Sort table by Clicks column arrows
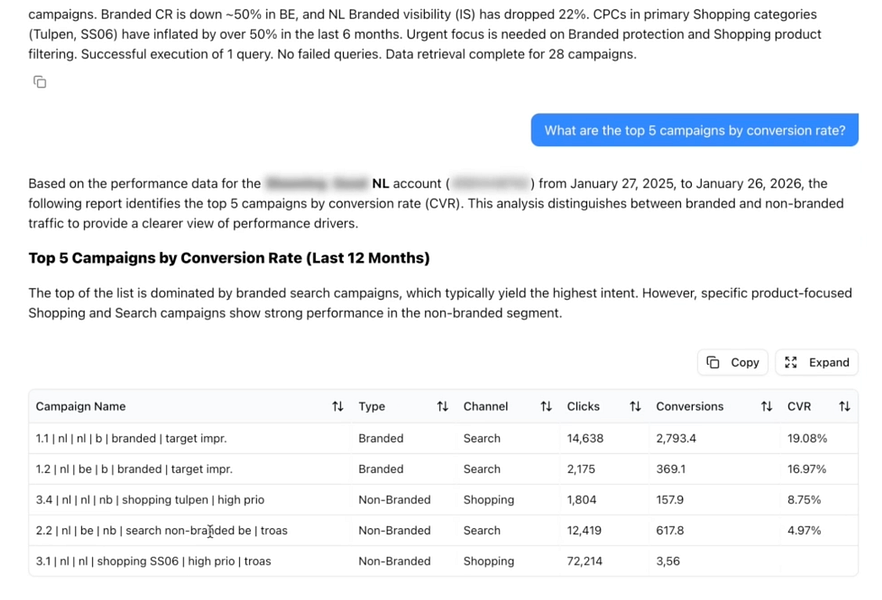 635,407
